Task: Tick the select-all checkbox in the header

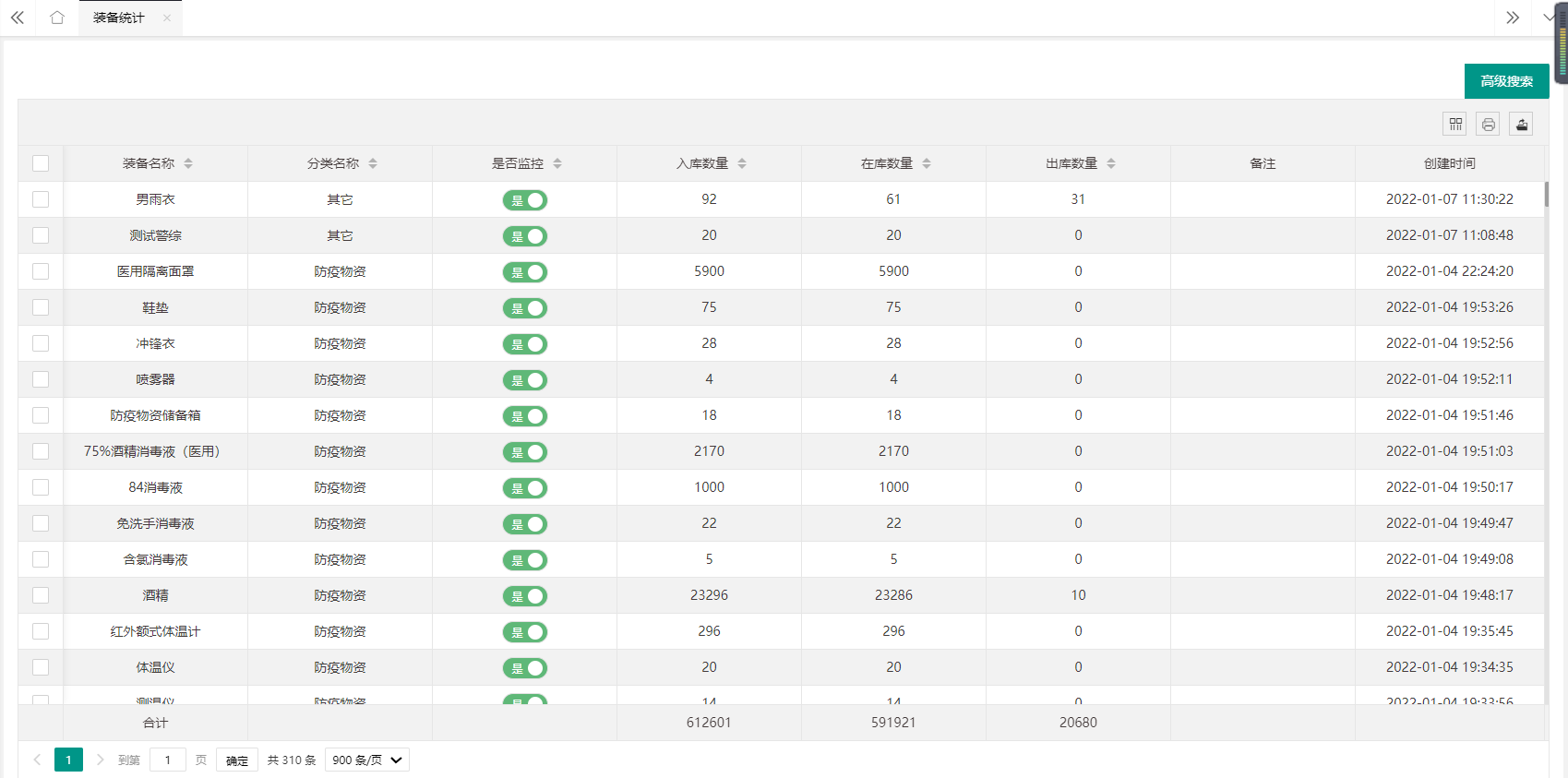Action: point(41,163)
